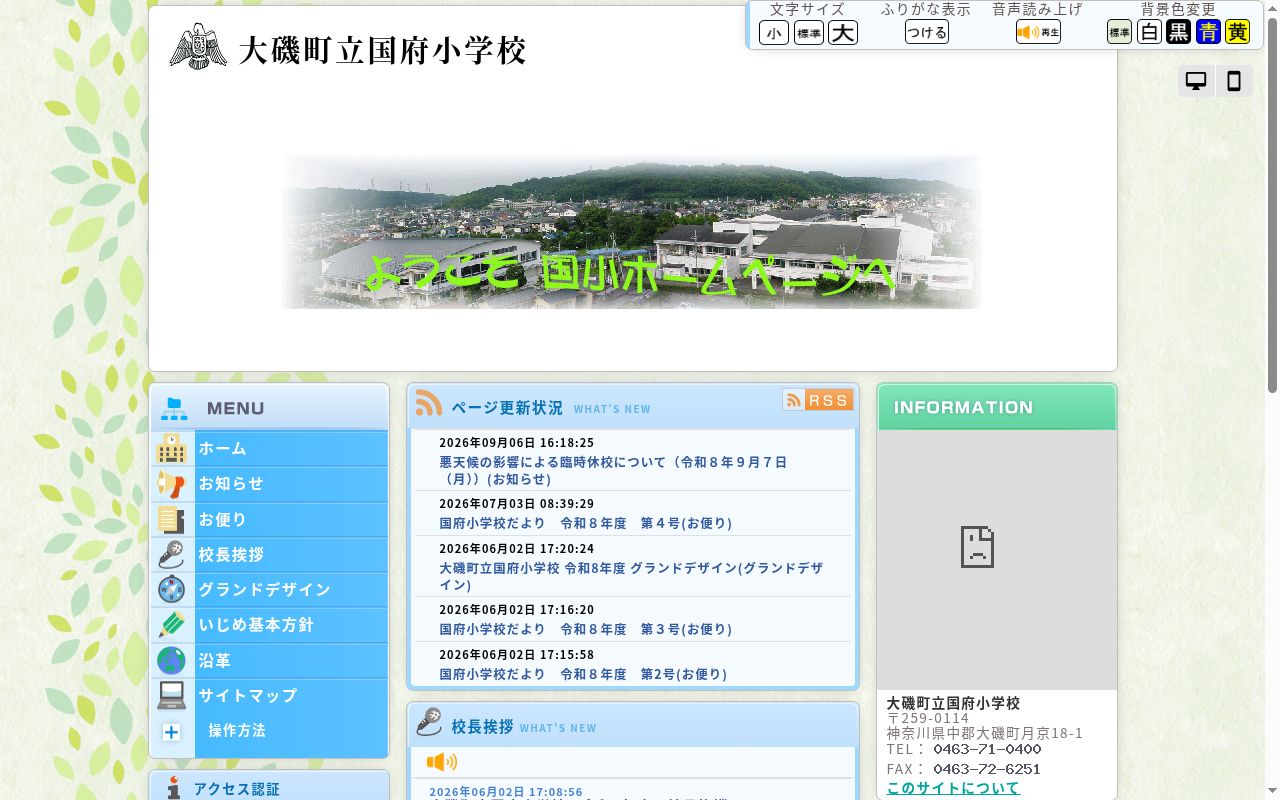
Task: Open the お便り menu item
Action: pyautogui.click(x=270, y=520)
